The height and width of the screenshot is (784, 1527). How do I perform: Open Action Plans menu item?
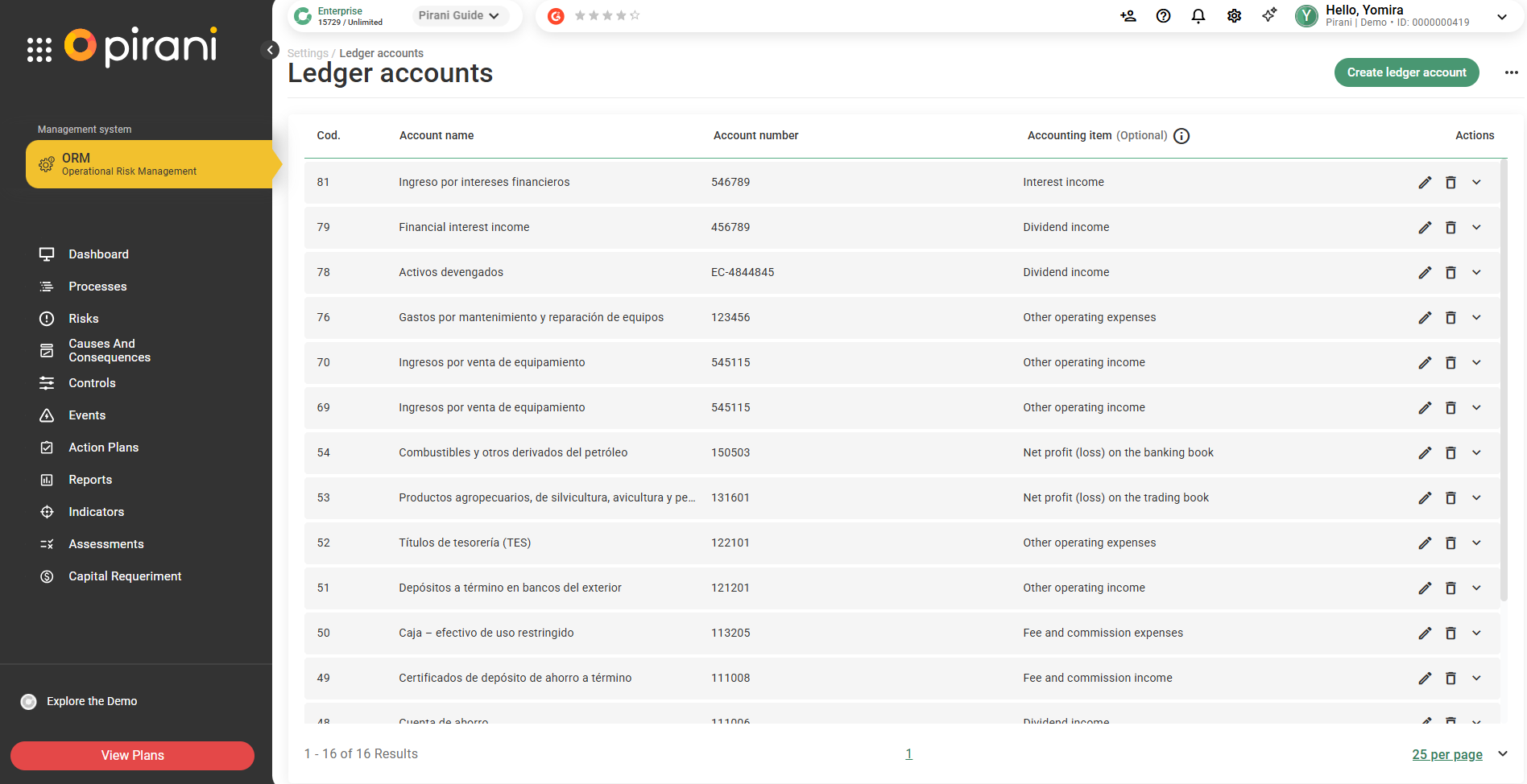103,448
